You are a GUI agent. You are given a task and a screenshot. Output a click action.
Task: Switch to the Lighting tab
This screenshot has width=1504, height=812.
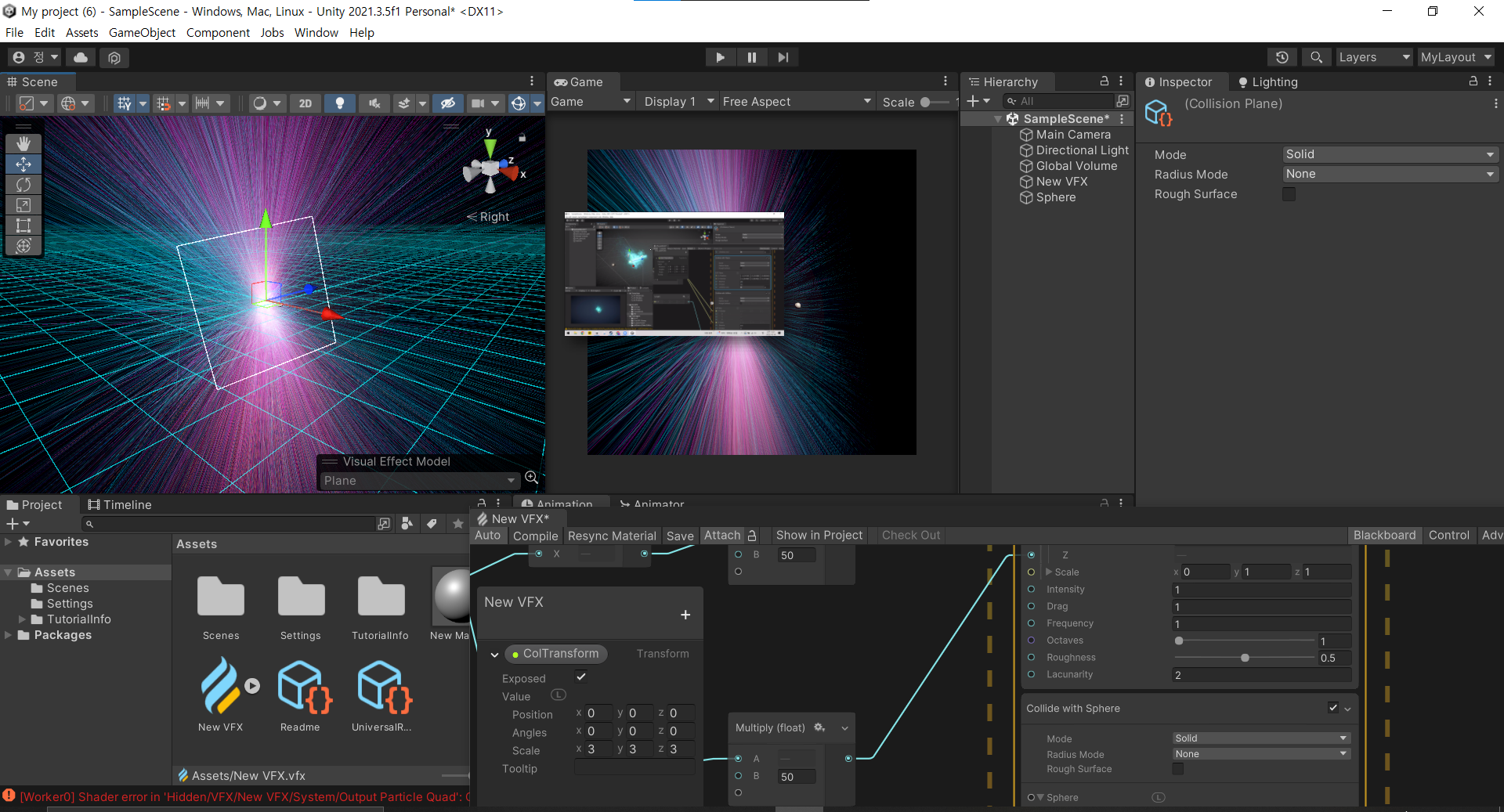pyautogui.click(x=1267, y=82)
